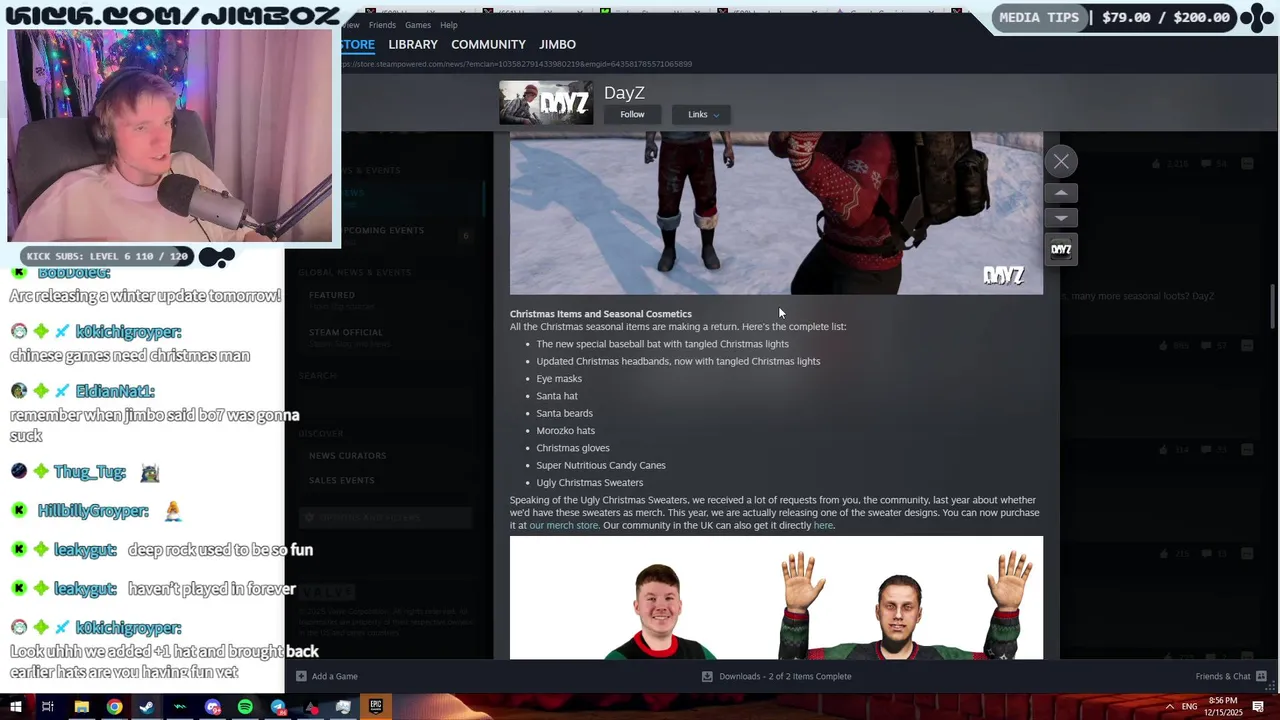Click 'Christmas Items and Seasonal Cosmetics' heading
Viewport: 1280px width, 720px height.
click(601, 314)
